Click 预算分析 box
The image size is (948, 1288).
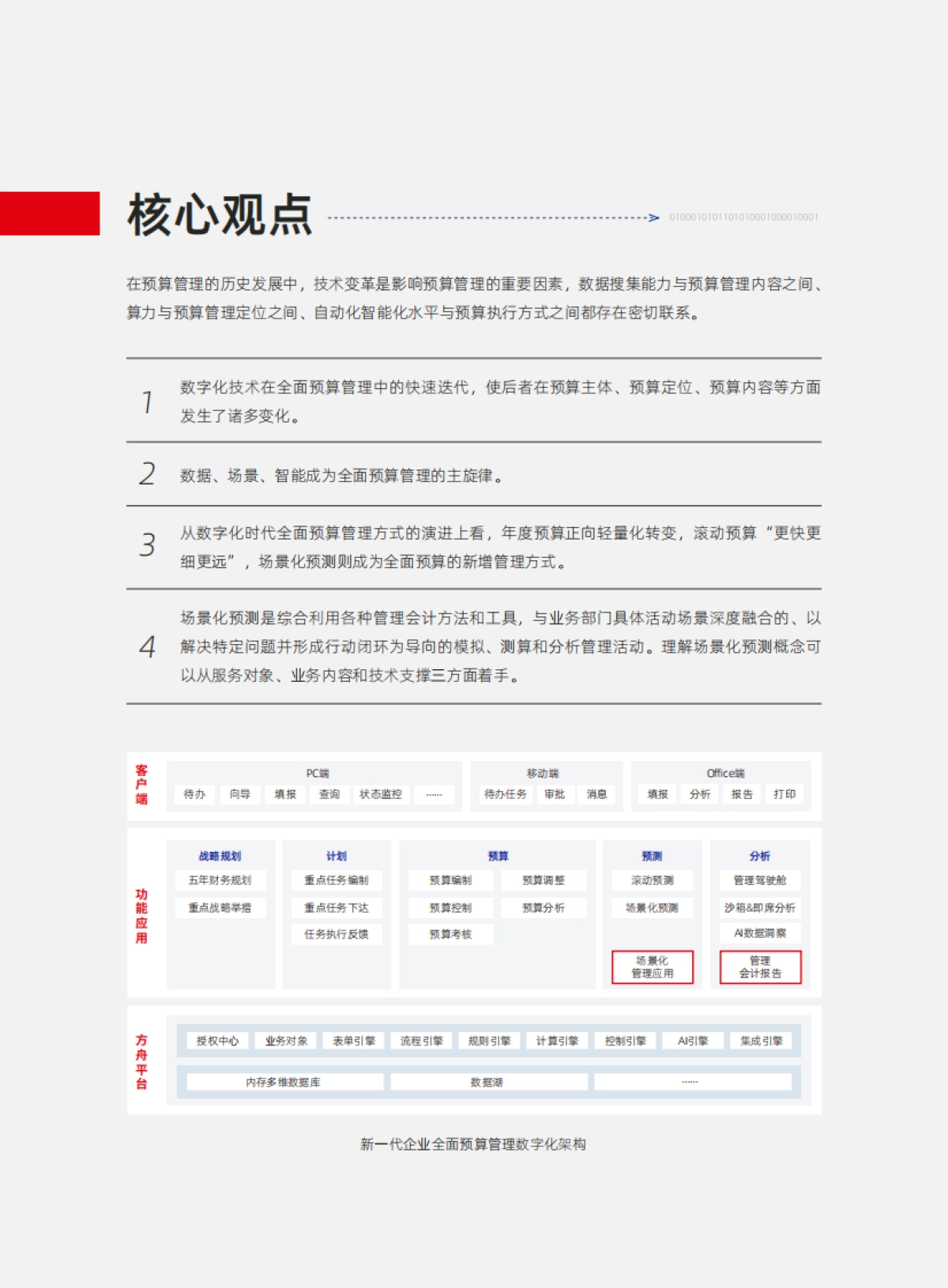(x=544, y=908)
